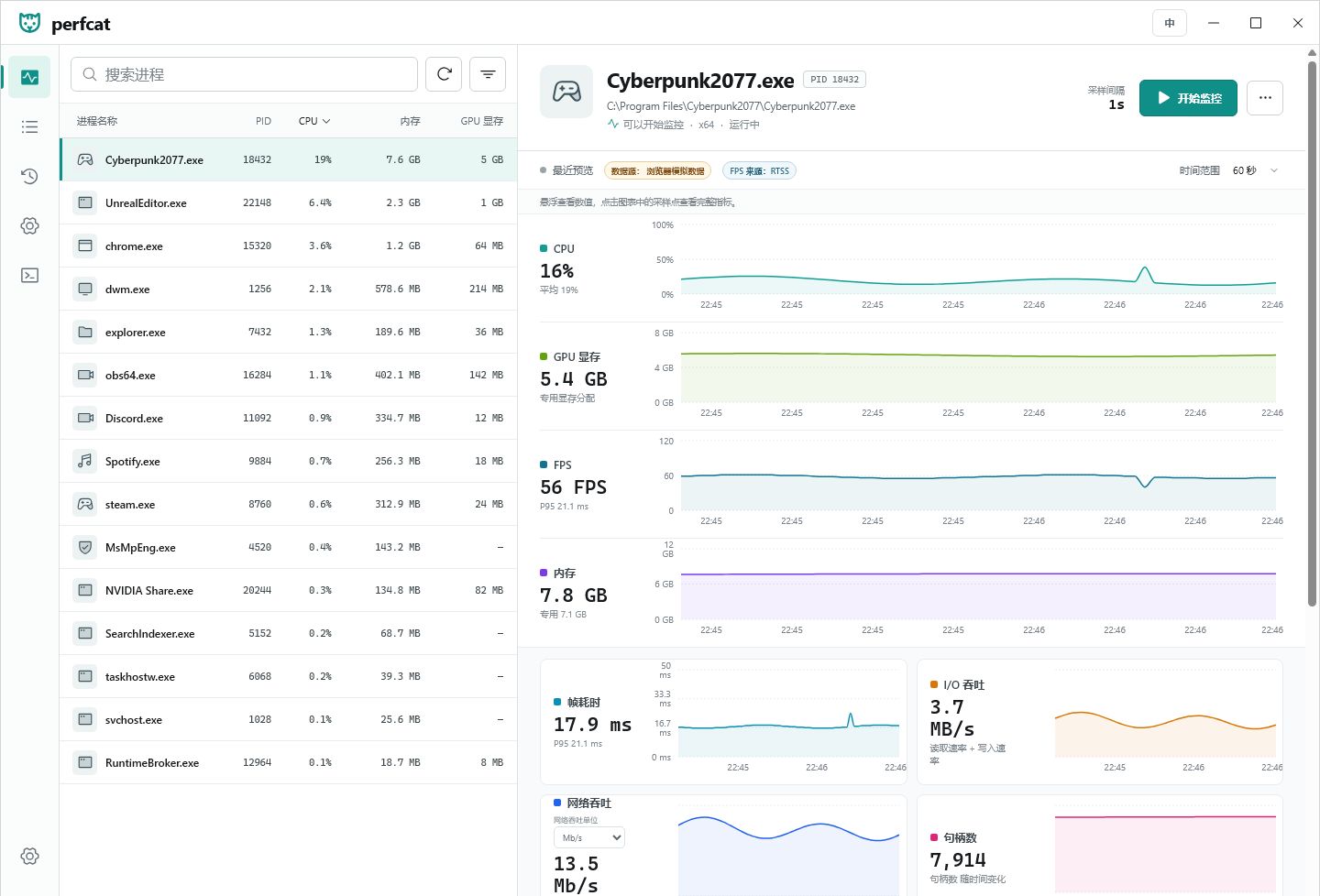Select the chrome.exe process name
Screen dimensions: 1320x896
pos(134,246)
